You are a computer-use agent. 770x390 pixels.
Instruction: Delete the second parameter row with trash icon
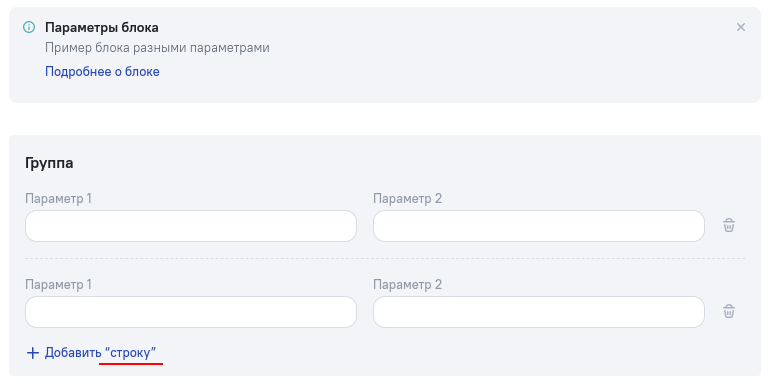[729, 311]
